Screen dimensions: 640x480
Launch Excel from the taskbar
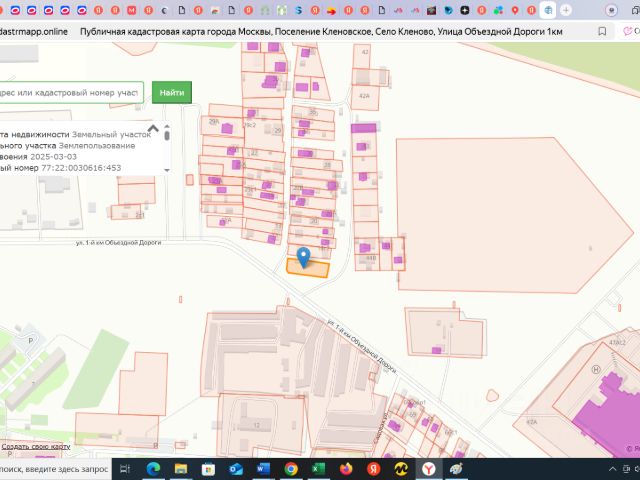(x=317, y=468)
